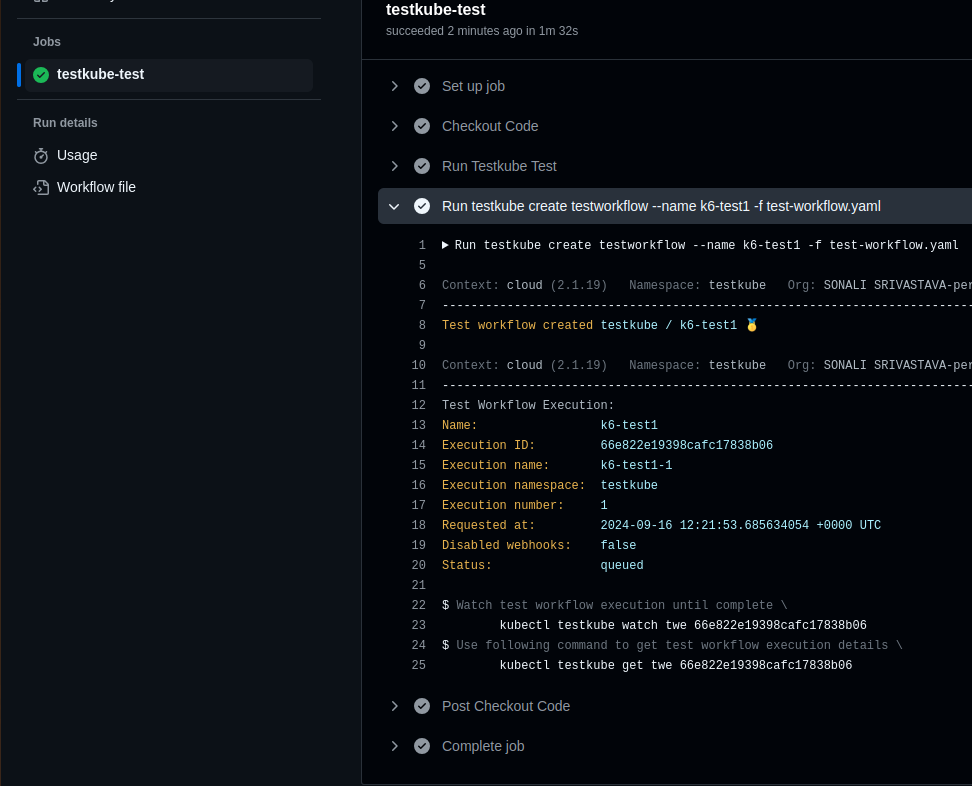Screen dimensions: 972x786
Task: Click the Execution namespace value 'testkube'
Action: 629,485
